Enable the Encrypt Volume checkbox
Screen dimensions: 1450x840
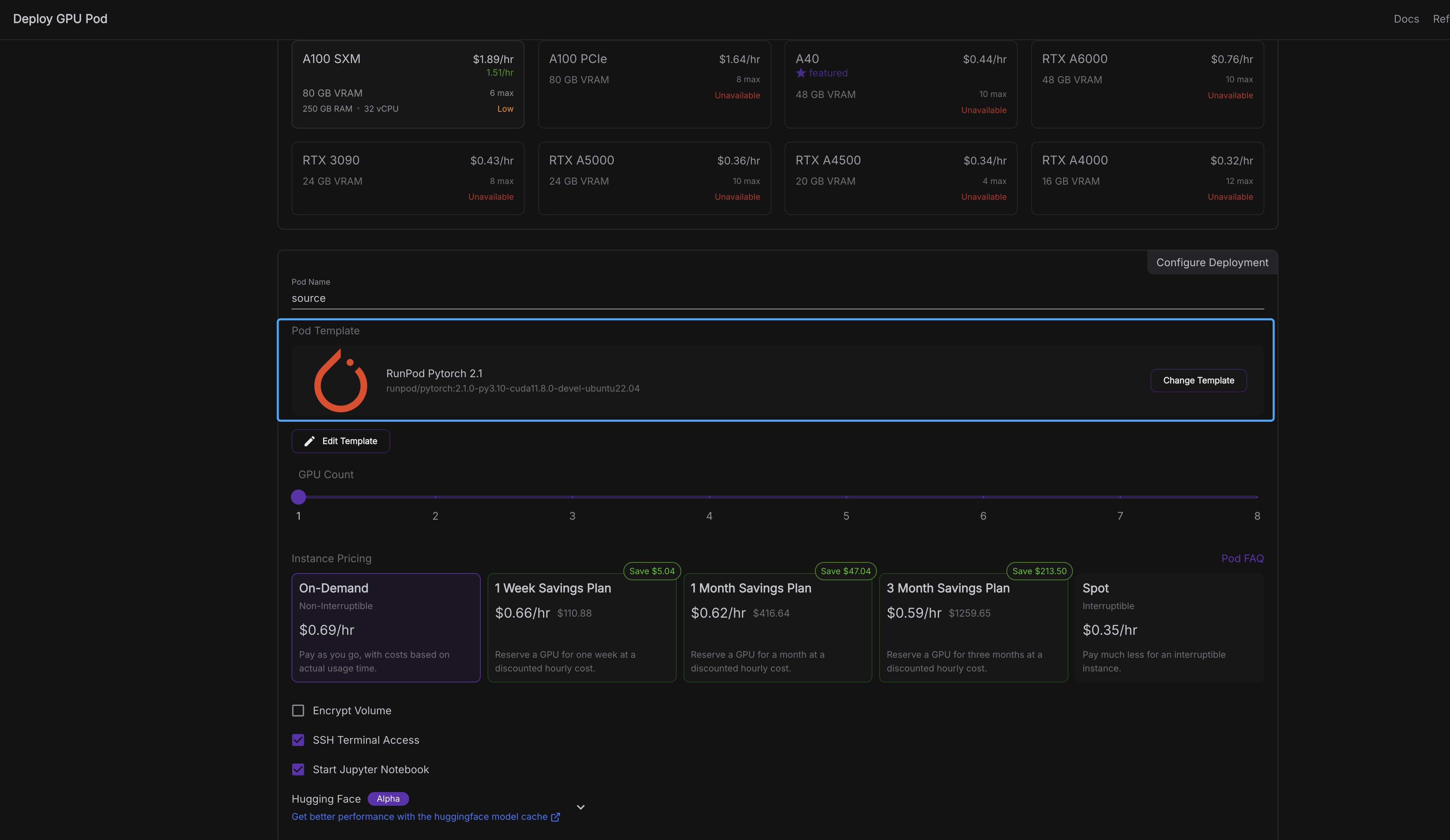298,711
